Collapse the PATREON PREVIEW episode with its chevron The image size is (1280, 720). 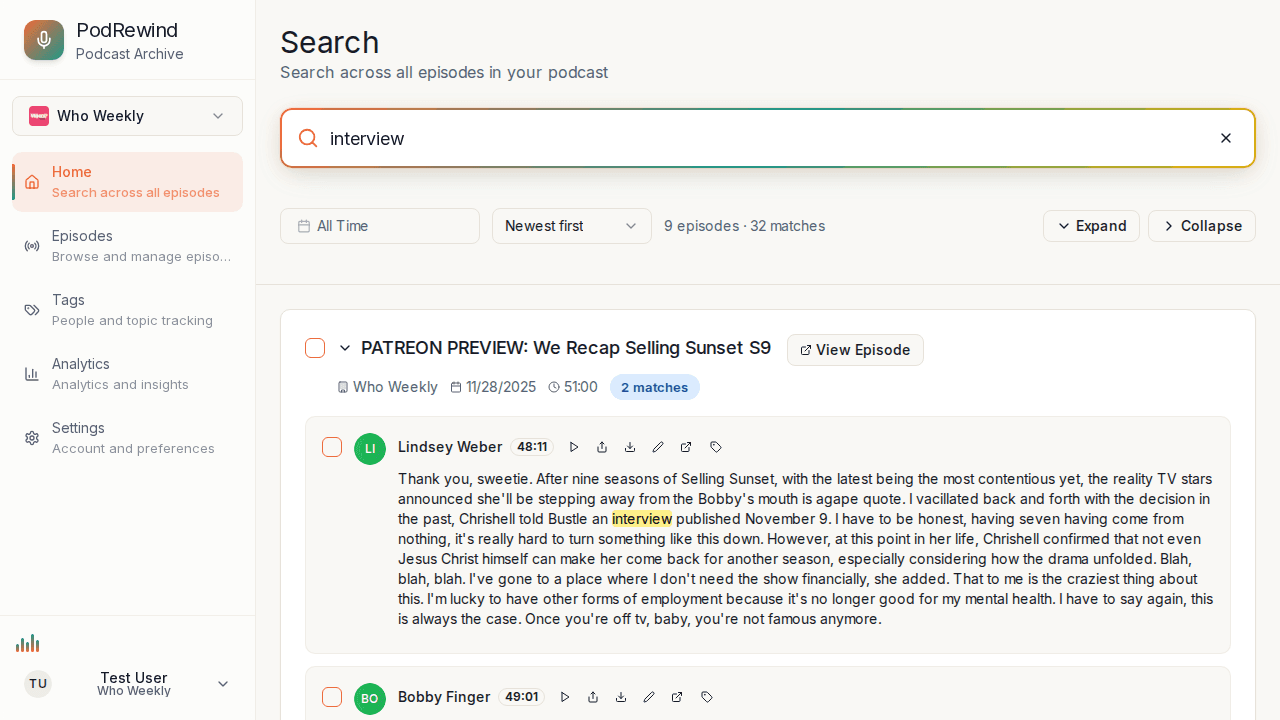345,347
